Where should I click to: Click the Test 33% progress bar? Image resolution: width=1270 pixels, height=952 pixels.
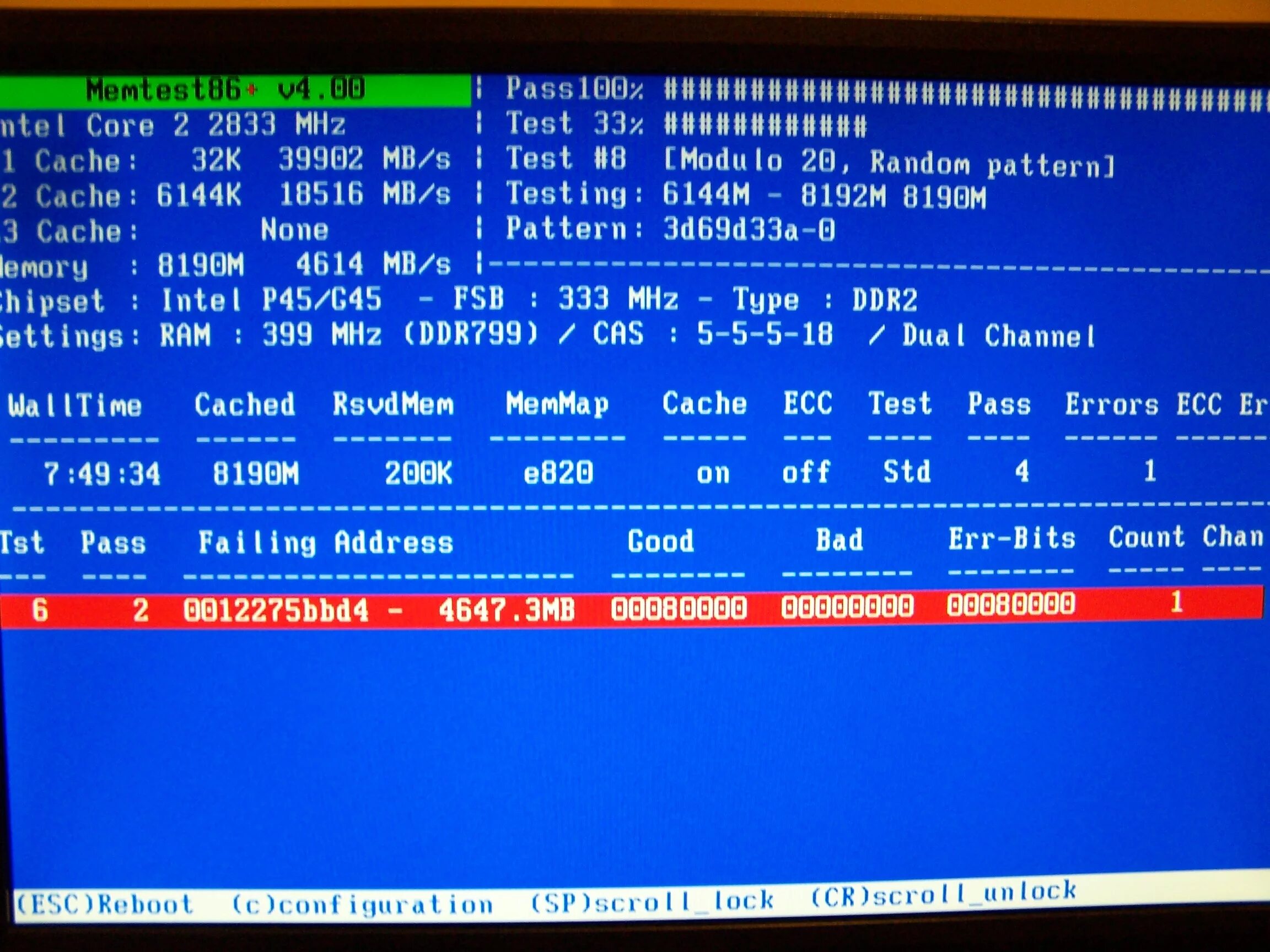click(765, 125)
